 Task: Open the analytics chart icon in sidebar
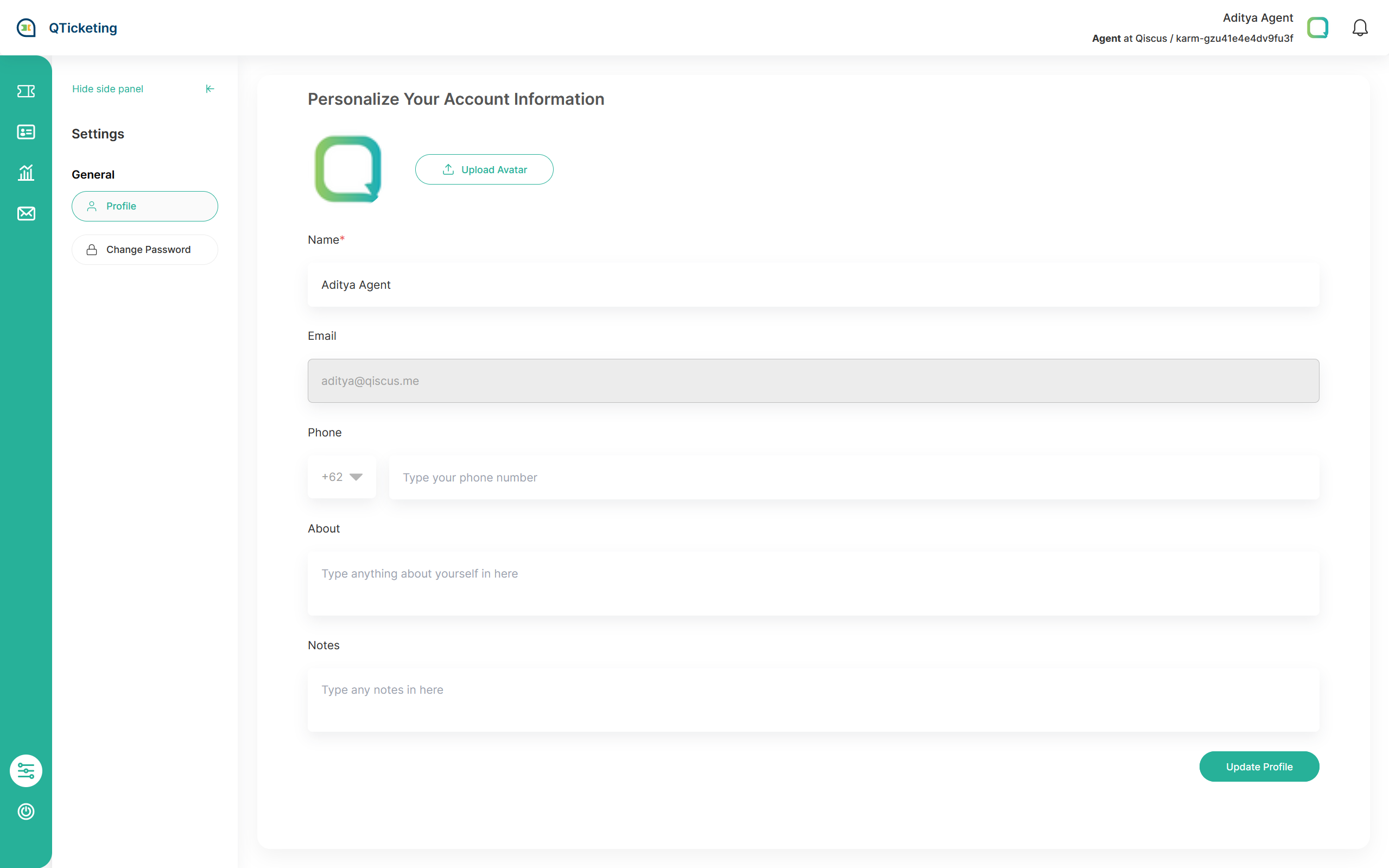click(x=26, y=173)
